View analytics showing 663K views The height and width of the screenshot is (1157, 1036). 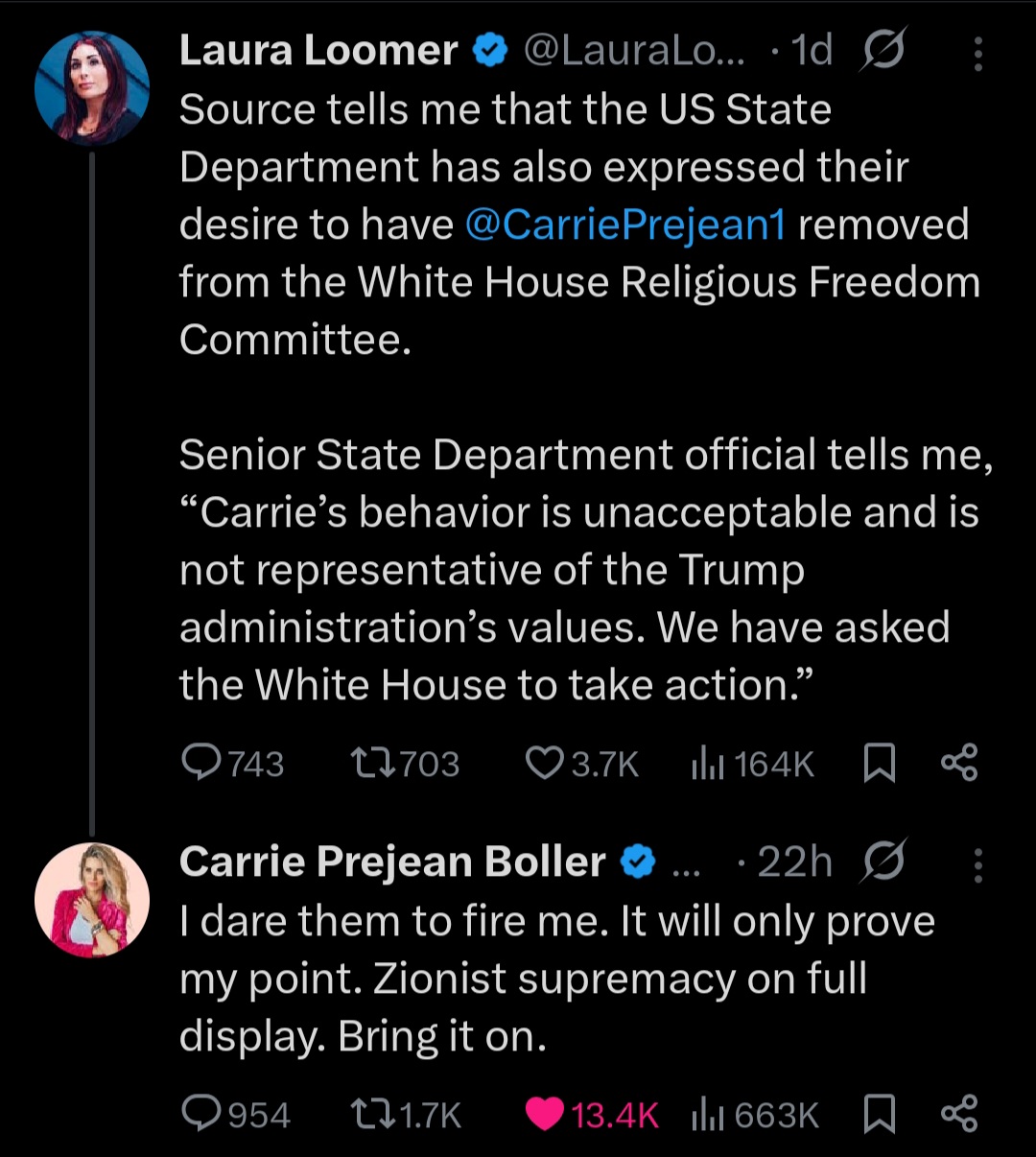tap(755, 1115)
